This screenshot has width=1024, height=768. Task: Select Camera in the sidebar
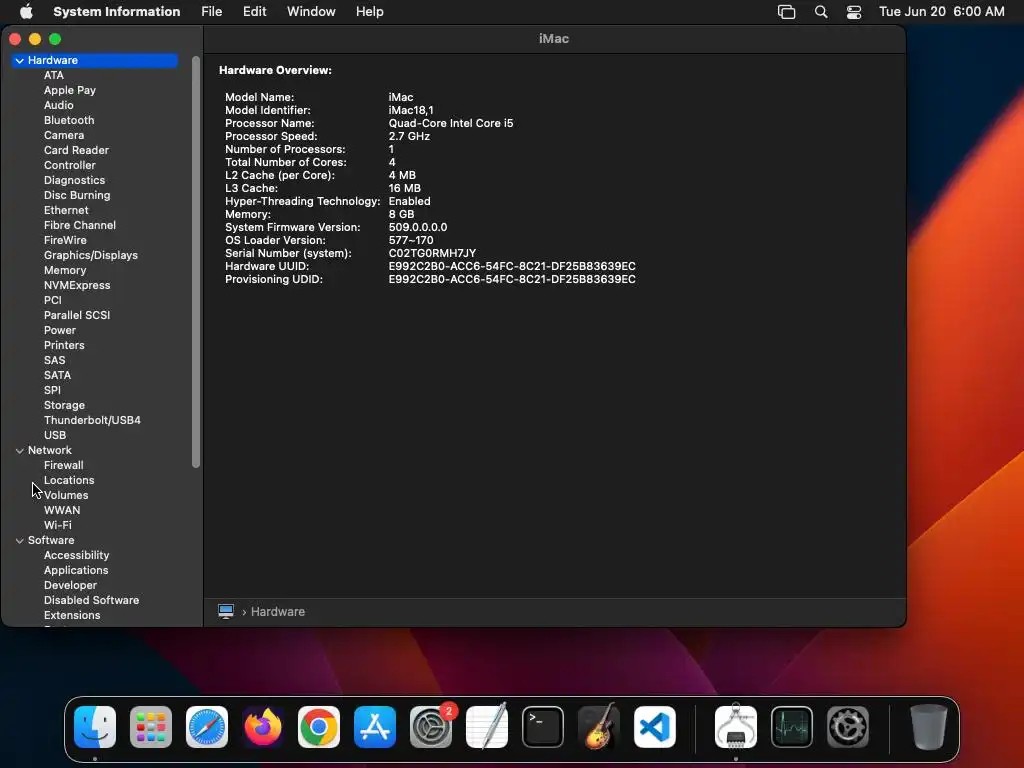point(64,135)
